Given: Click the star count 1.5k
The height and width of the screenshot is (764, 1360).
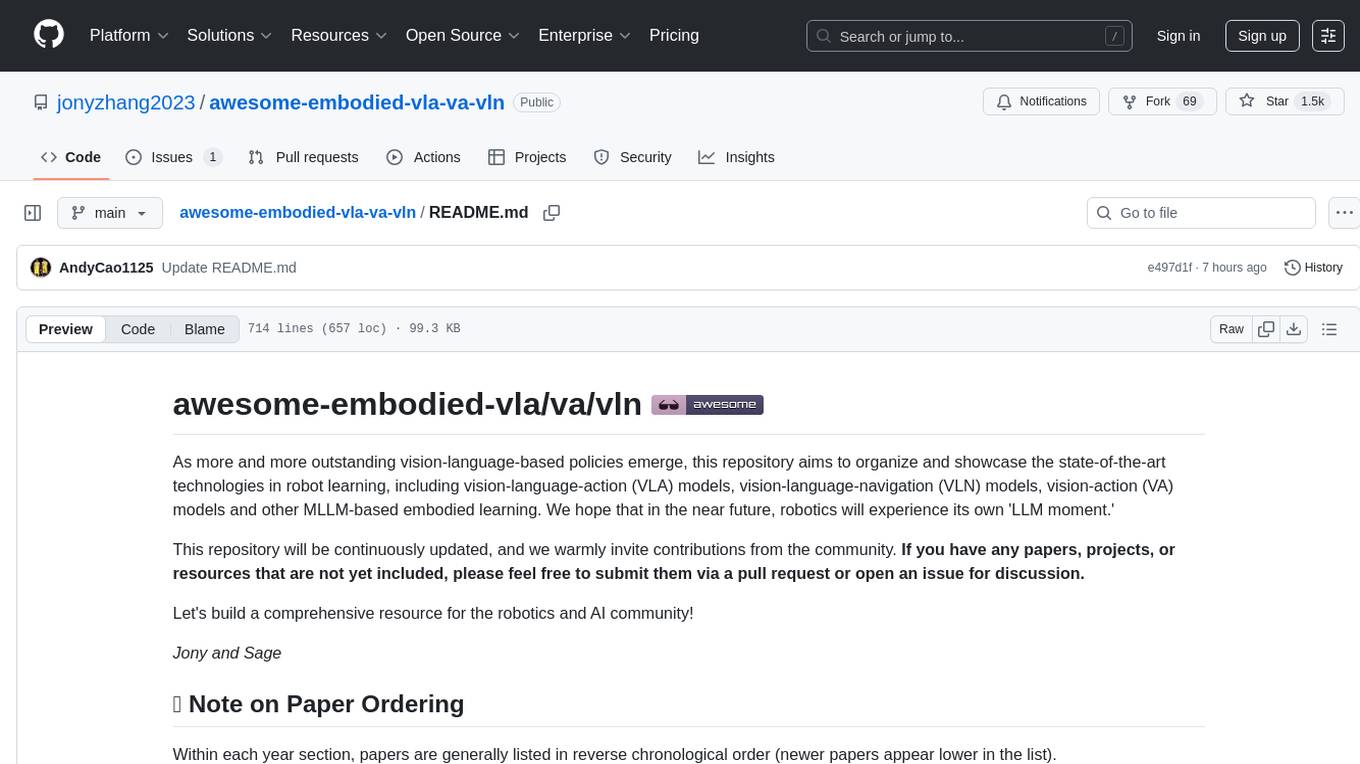Looking at the screenshot, I should pyautogui.click(x=1311, y=102).
